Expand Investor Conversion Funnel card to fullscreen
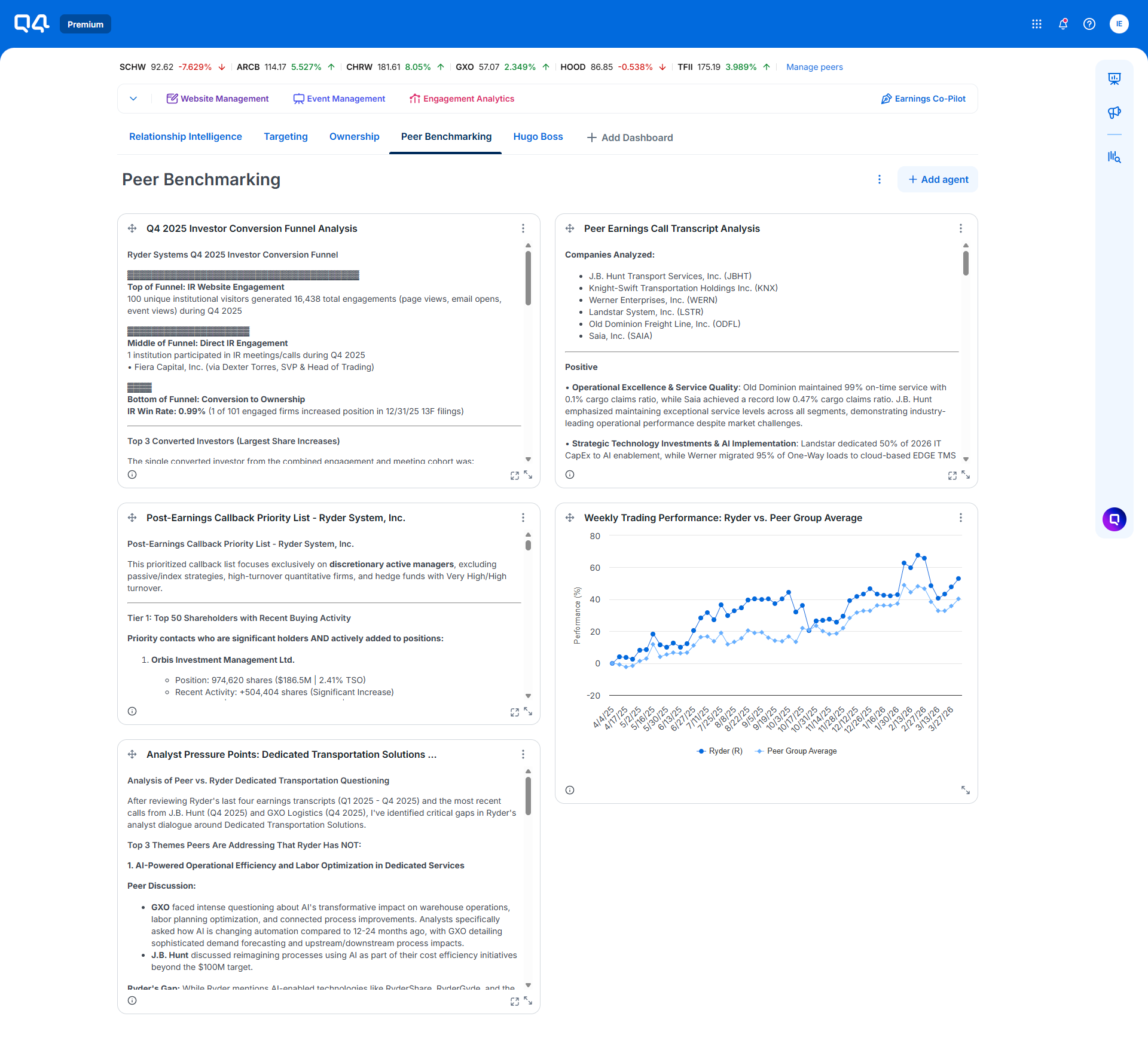The image size is (1148, 1062). pos(515,476)
